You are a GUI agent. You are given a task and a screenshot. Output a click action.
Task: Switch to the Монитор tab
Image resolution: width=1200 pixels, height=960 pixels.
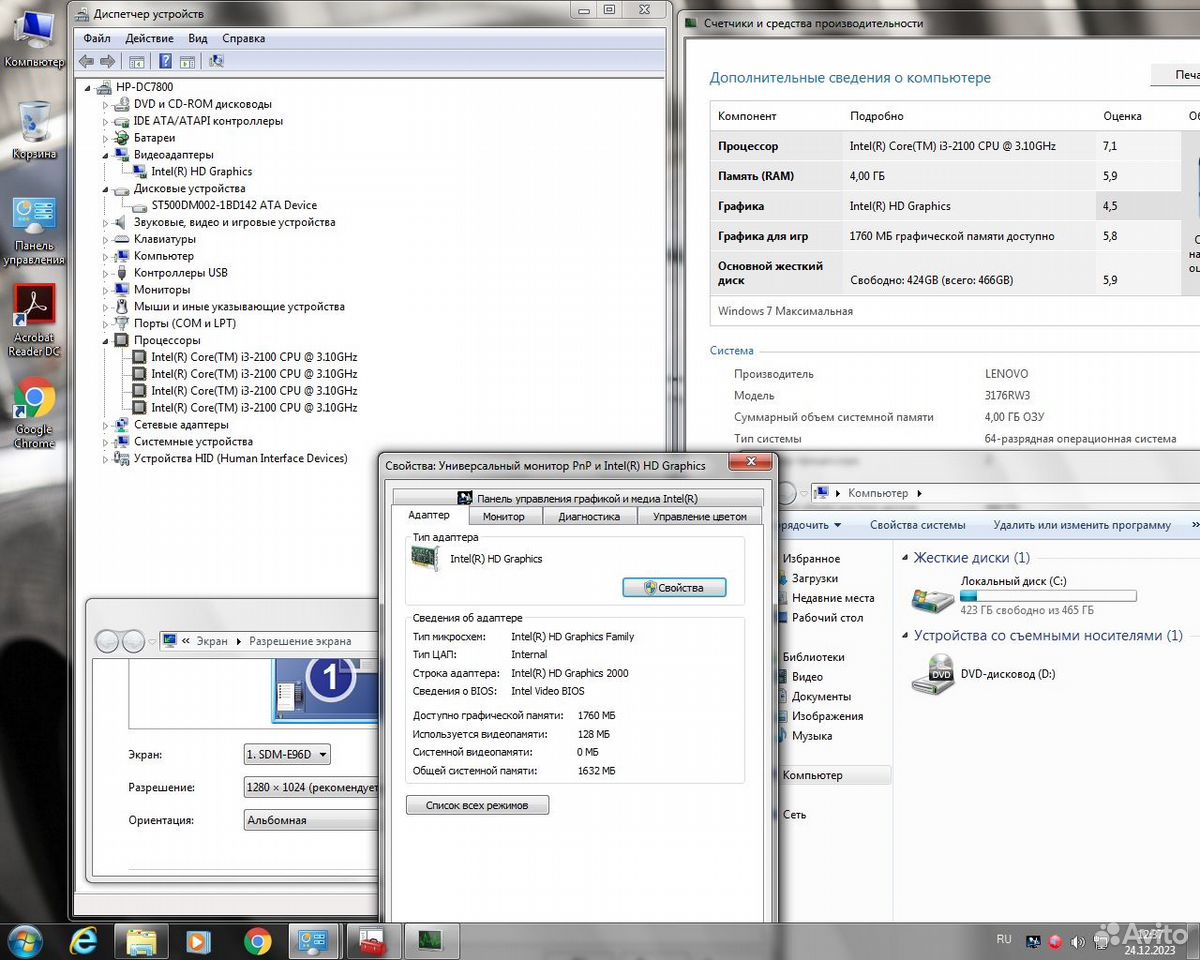tap(503, 516)
